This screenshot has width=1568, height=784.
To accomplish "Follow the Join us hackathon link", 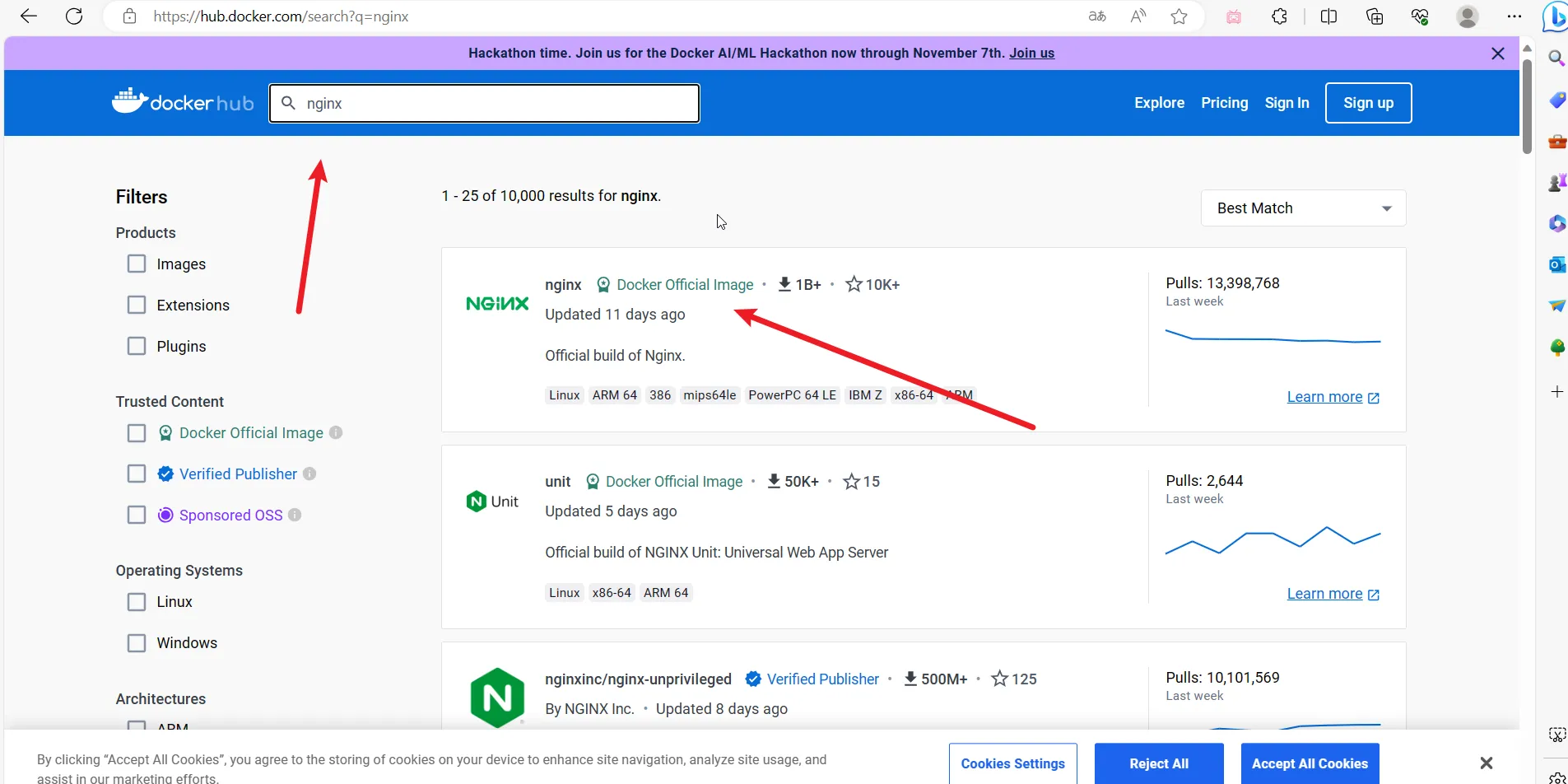I will 1031,53.
